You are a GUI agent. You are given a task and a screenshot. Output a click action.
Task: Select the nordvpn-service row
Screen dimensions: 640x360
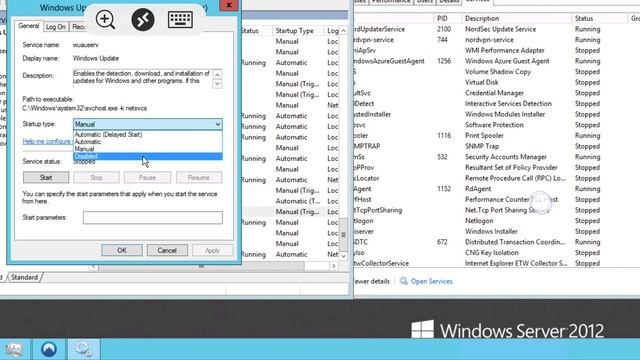(496, 40)
